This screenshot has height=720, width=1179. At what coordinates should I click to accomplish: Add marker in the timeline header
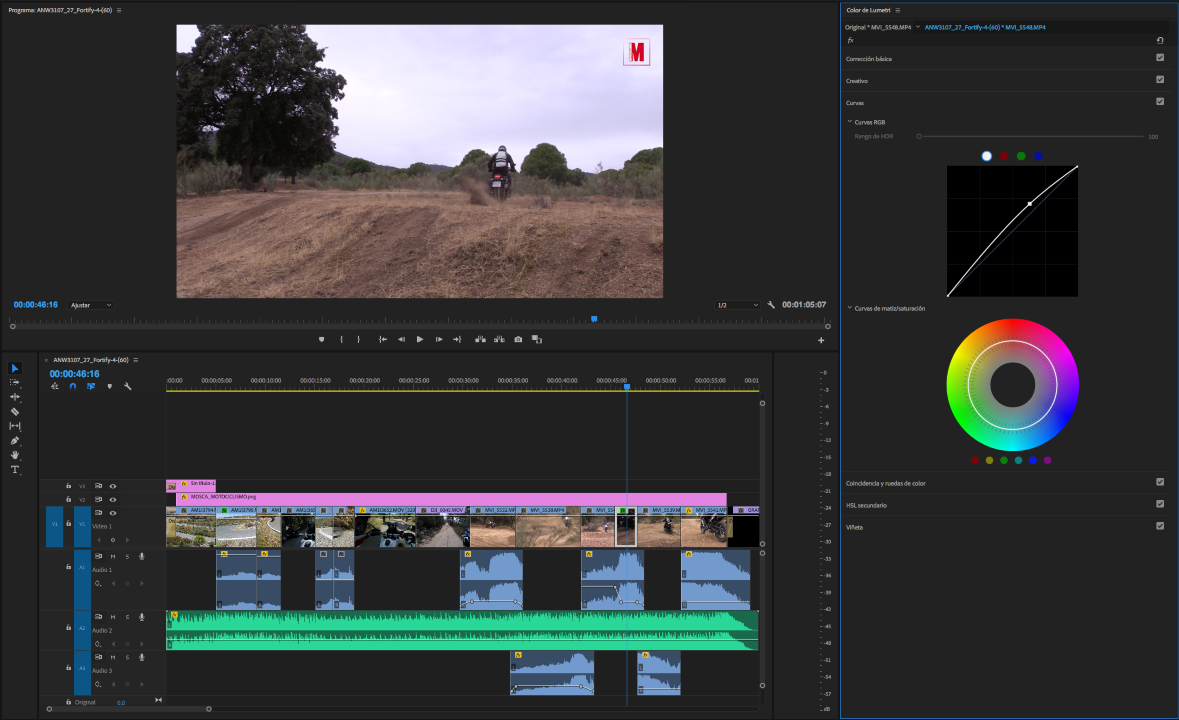coord(110,386)
